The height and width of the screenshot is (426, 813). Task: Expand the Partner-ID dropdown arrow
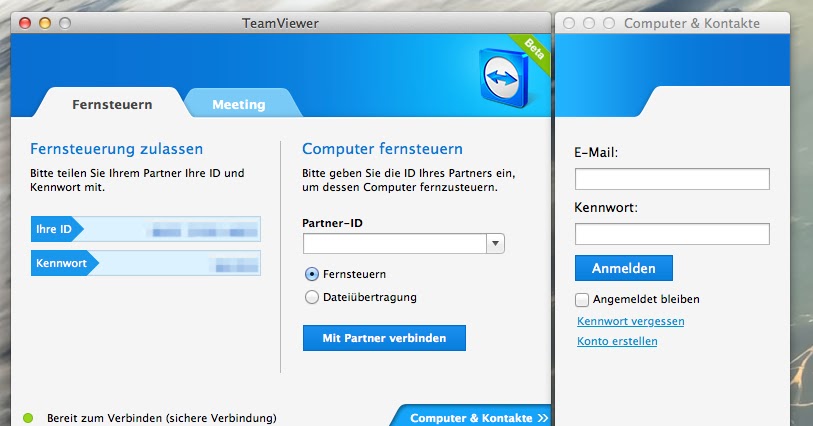495,244
